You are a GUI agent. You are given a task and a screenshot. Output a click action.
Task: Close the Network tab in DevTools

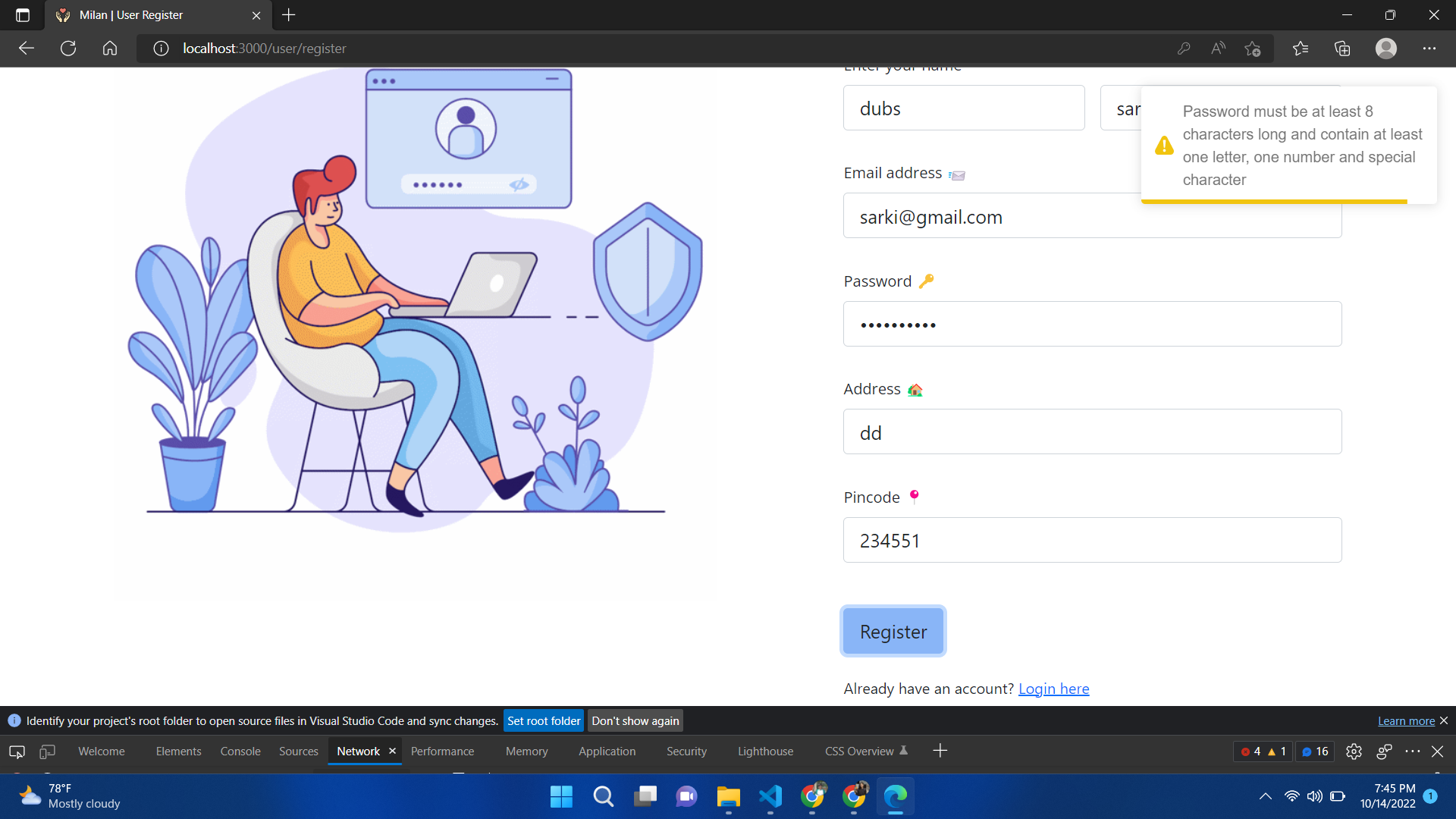coord(392,751)
